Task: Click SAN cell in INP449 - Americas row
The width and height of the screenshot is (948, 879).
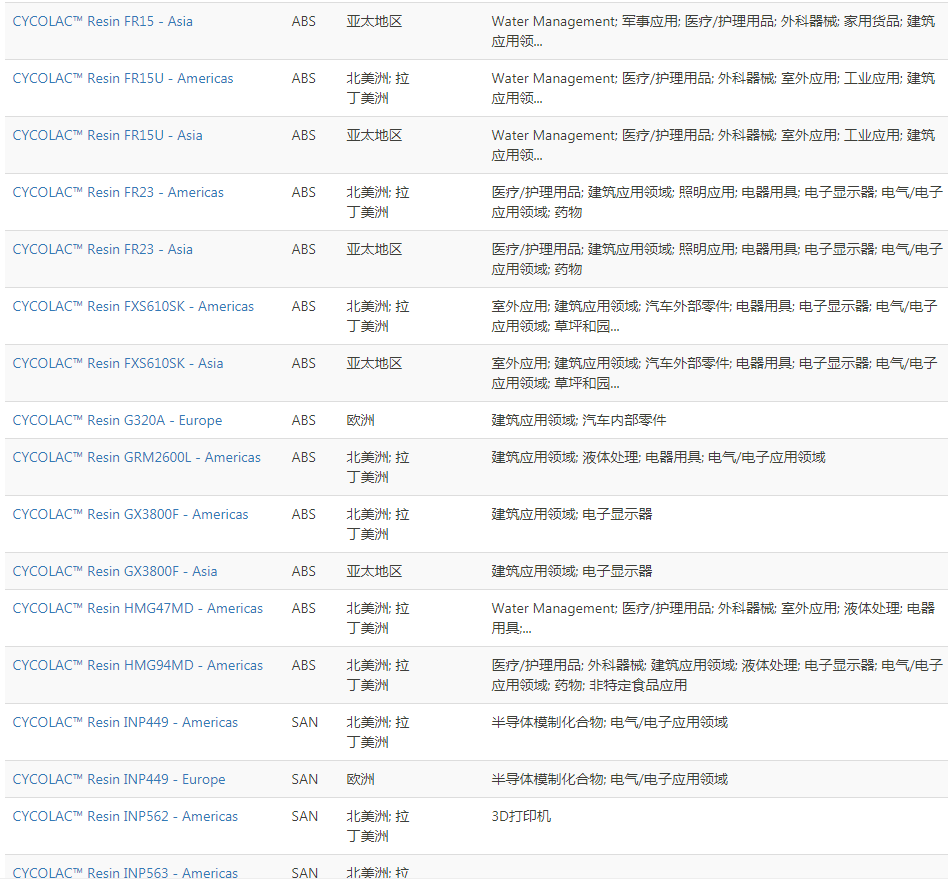Action: 304,722
